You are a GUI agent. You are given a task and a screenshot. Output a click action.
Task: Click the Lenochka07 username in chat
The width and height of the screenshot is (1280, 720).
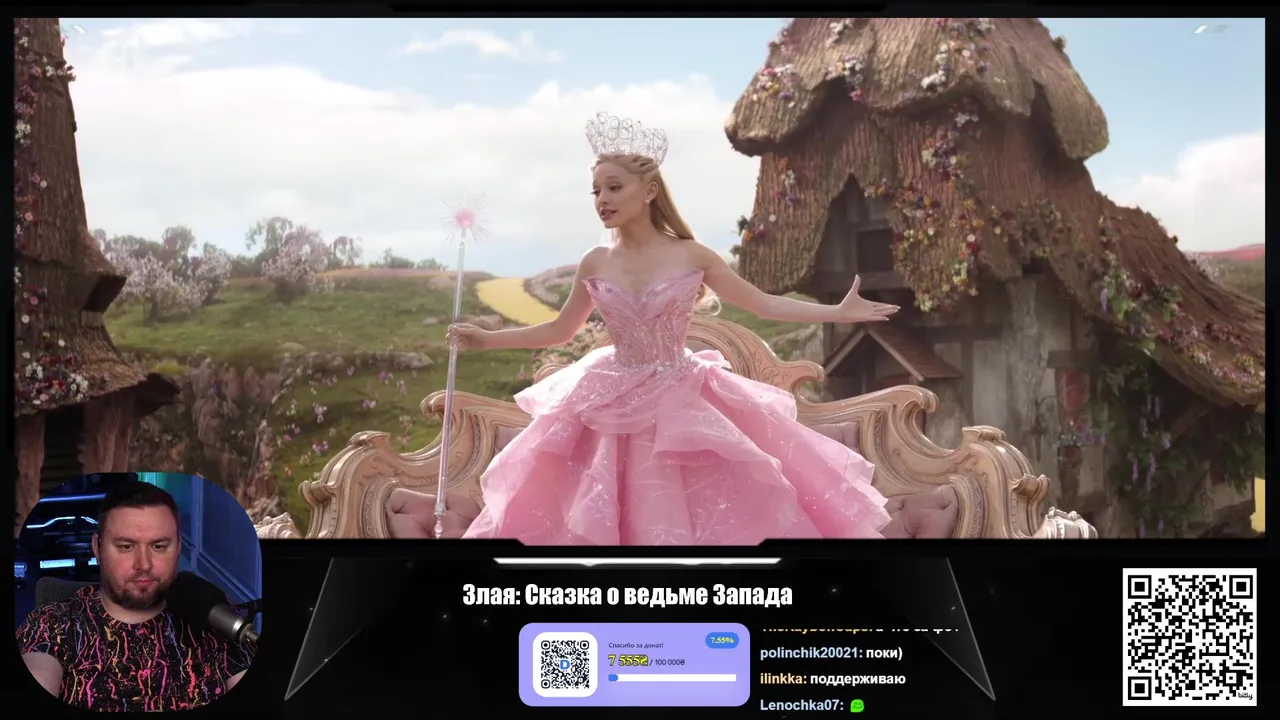[801, 705]
